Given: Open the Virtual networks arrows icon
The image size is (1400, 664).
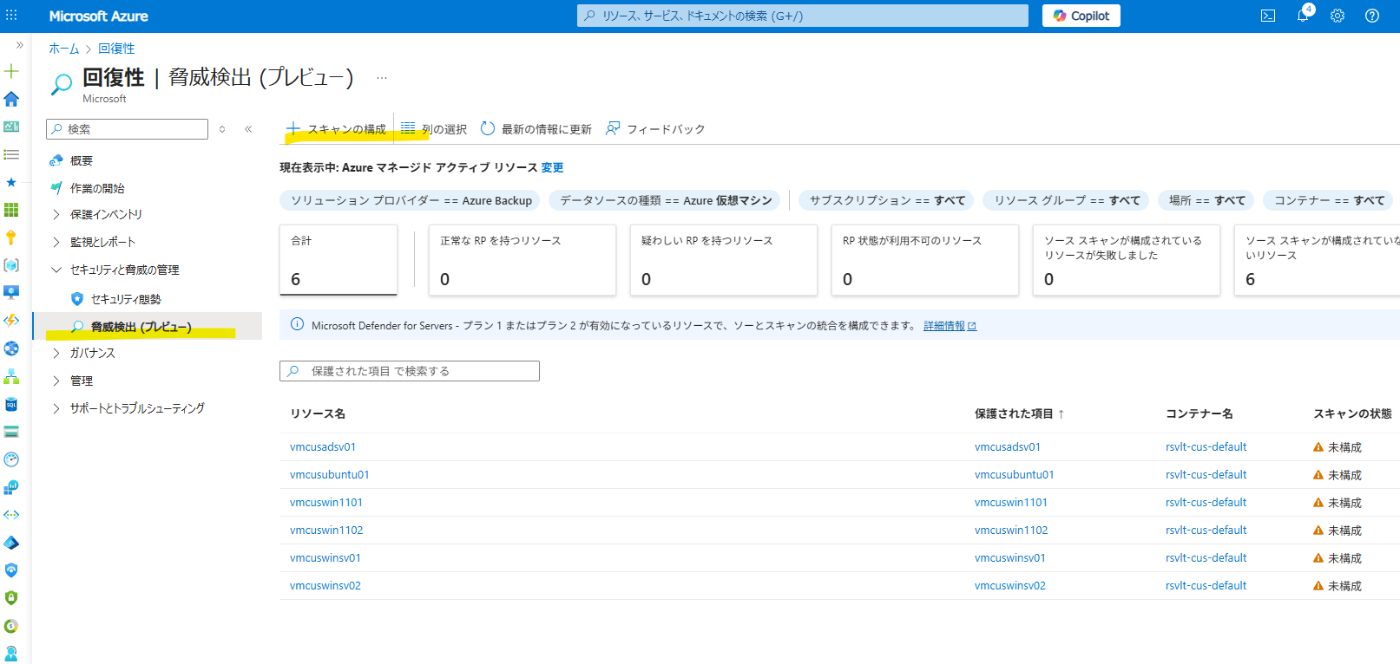Looking at the screenshot, I should click(12, 514).
